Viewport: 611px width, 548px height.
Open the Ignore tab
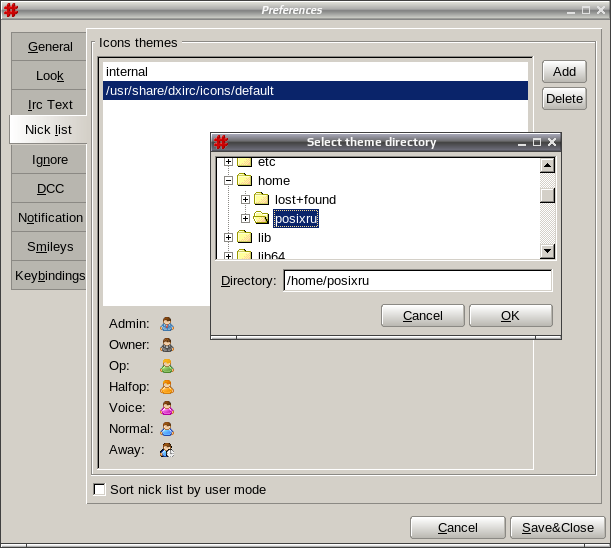49,159
